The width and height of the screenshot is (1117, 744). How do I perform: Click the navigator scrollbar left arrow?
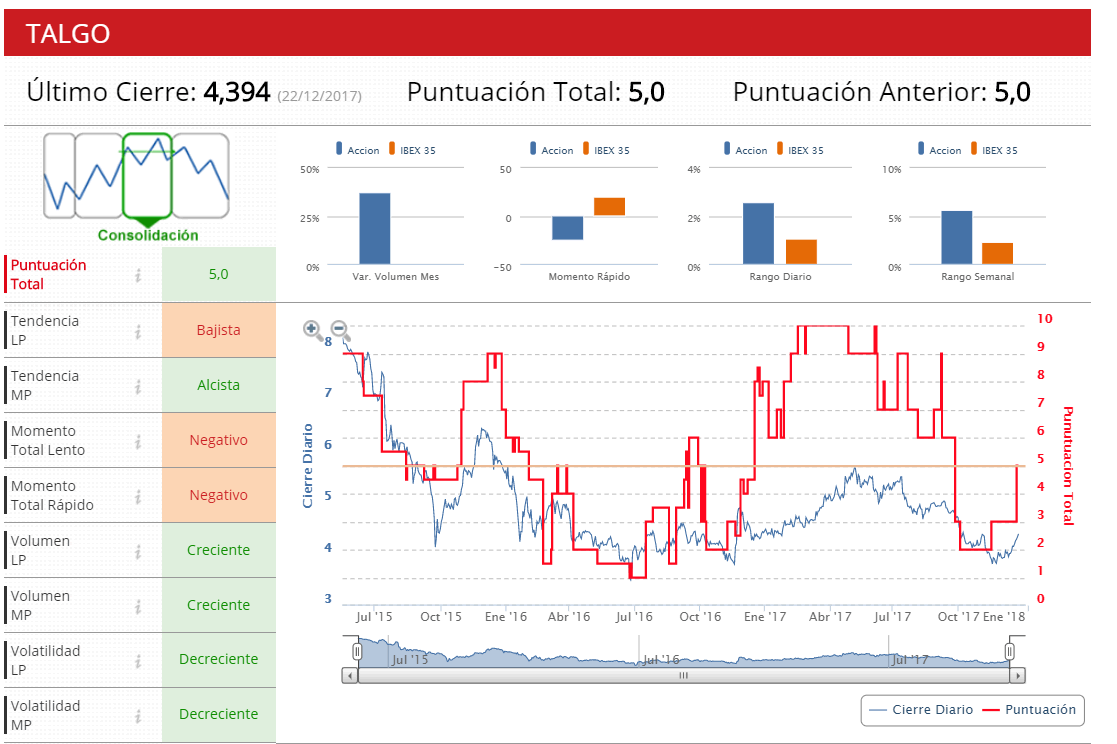350,675
